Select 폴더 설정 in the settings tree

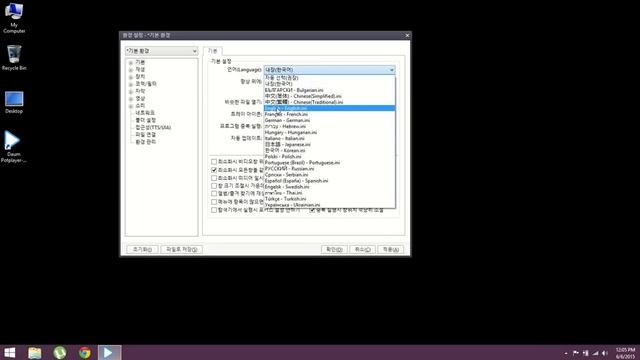point(146,120)
